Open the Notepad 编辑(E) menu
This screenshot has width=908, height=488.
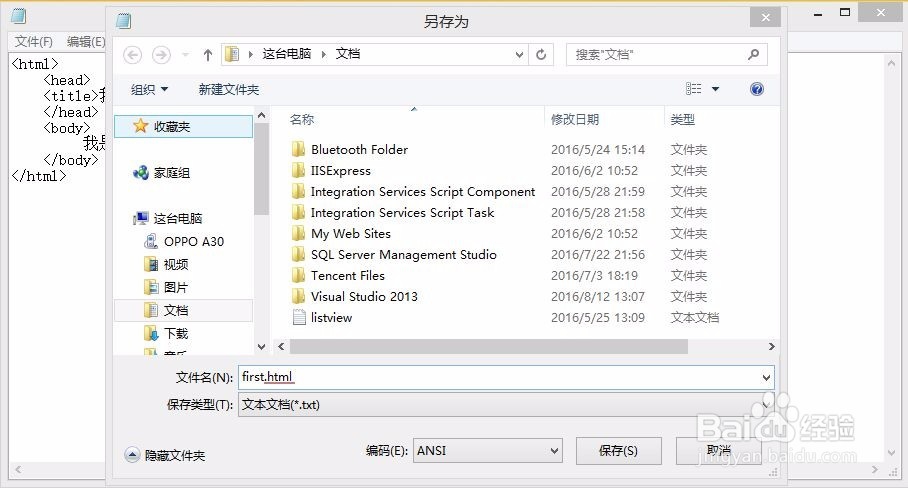coord(86,42)
